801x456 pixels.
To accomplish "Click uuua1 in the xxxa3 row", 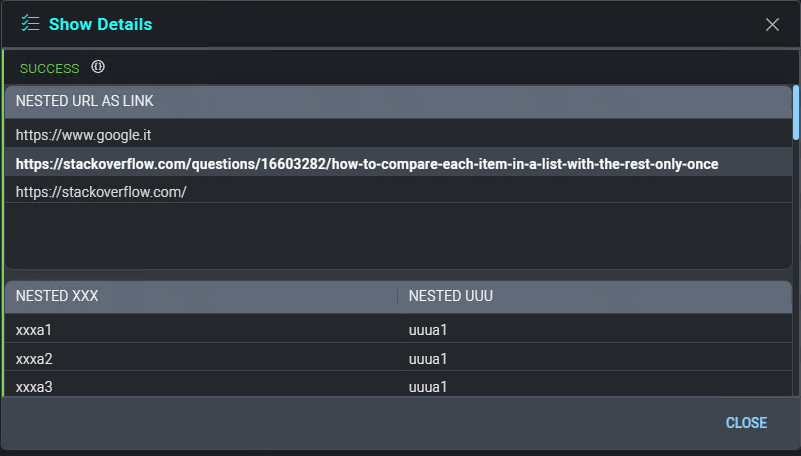I will coord(428,386).
